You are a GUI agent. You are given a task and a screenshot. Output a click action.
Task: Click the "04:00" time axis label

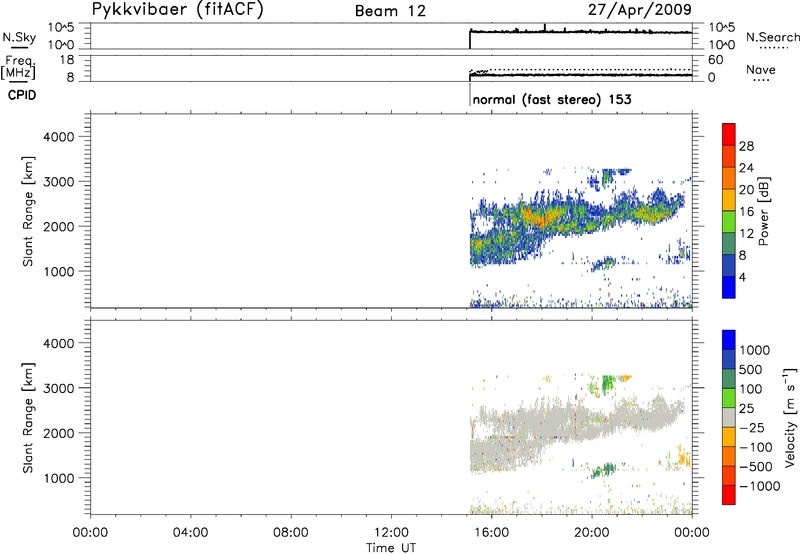[190, 533]
